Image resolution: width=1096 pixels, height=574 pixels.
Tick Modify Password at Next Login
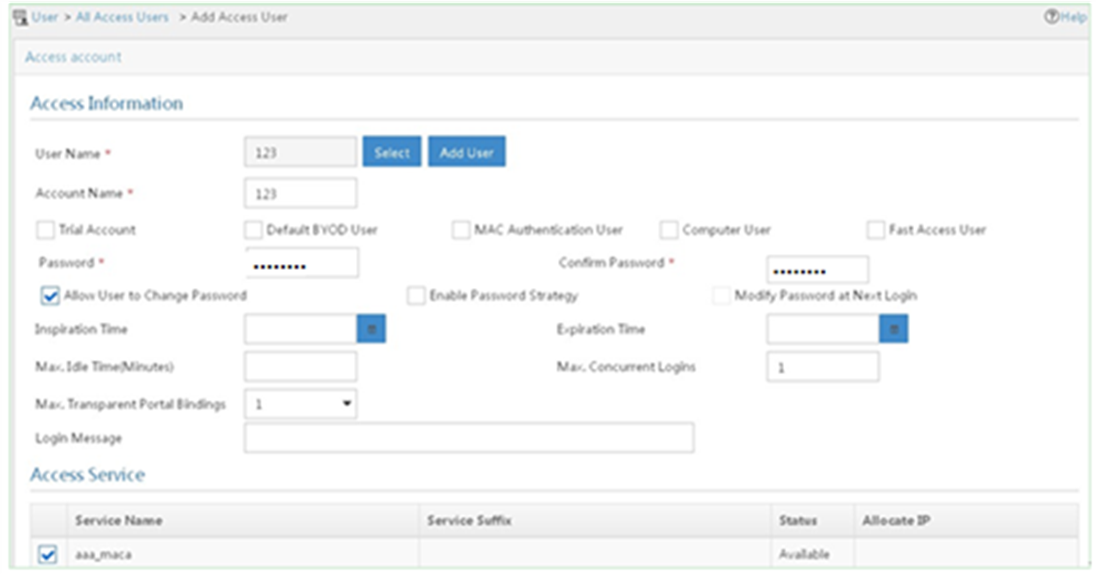pyautogui.click(x=721, y=296)
